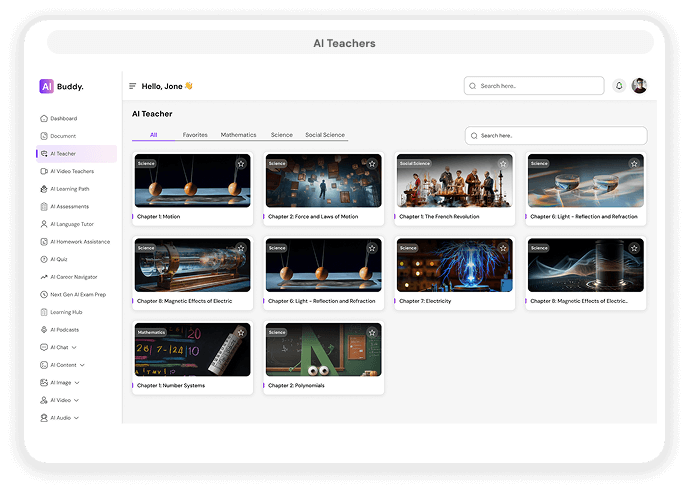Image resolution: width=689 pixels, height=491 pixels.
Task: Click the AI Teacher section search field
Action: click(560, 135)
